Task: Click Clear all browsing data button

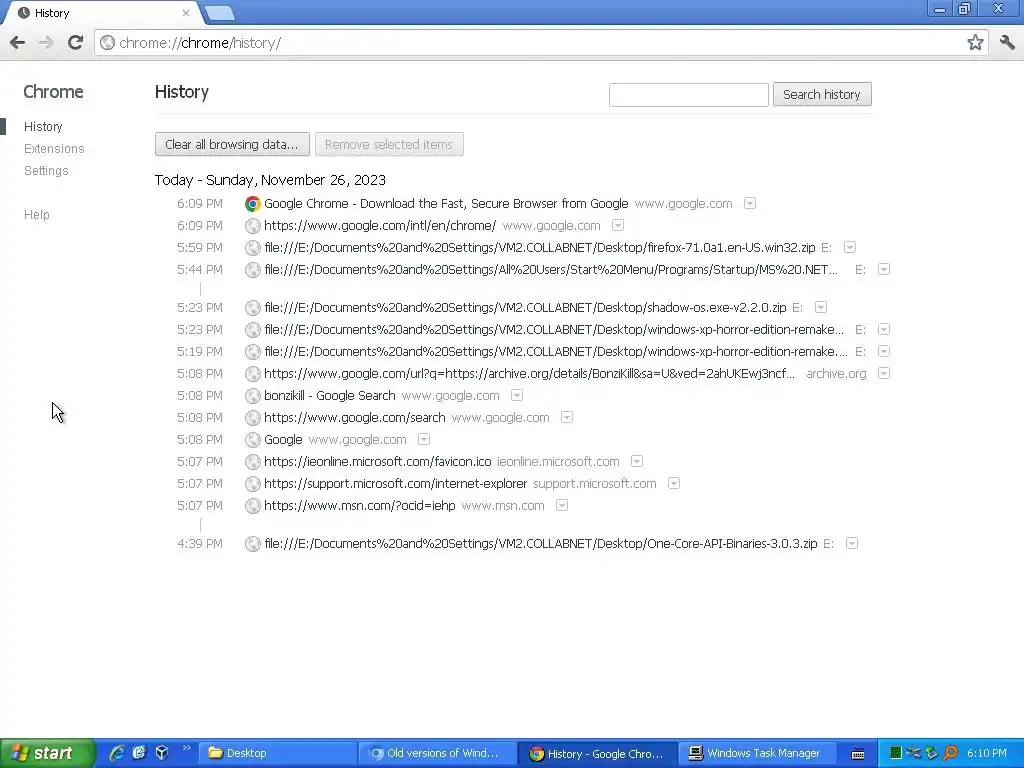Action: (232, 144)
